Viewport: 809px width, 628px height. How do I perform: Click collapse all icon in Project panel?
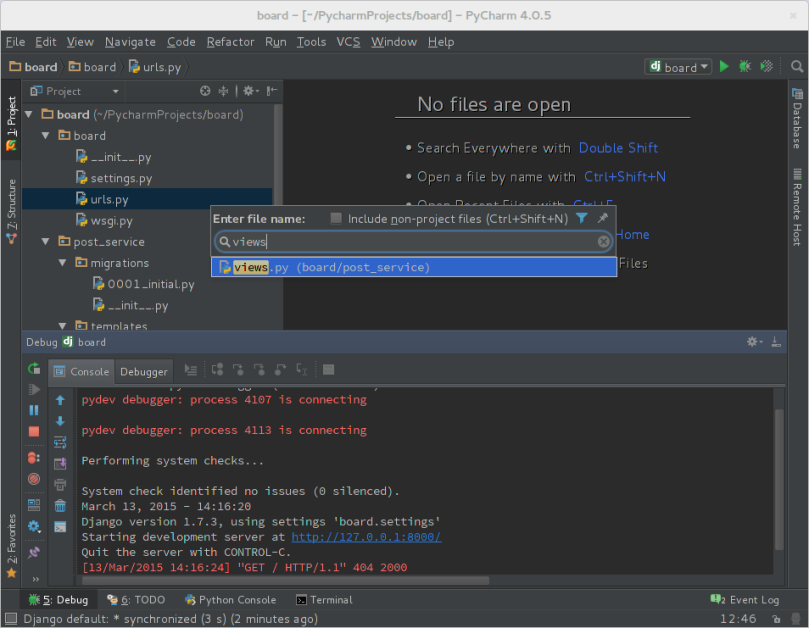[223, 91]
